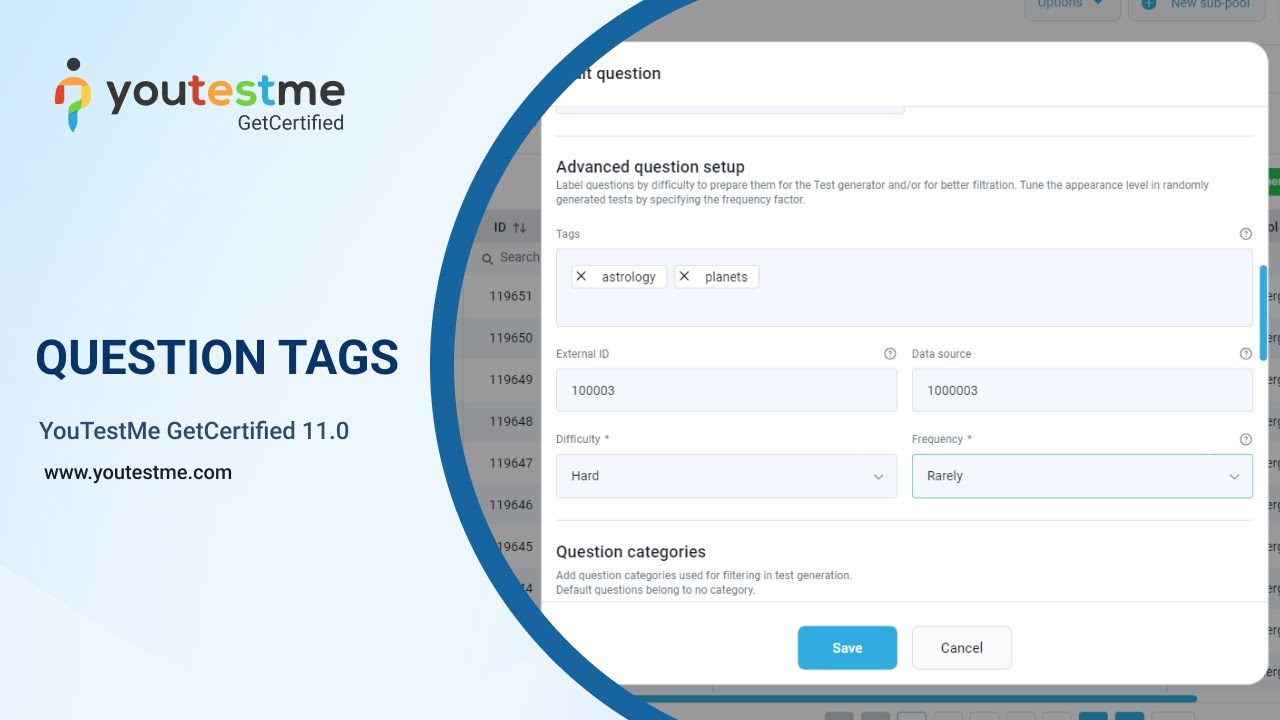Click New sub-pool button in background page

click(x=1197, y=5)
